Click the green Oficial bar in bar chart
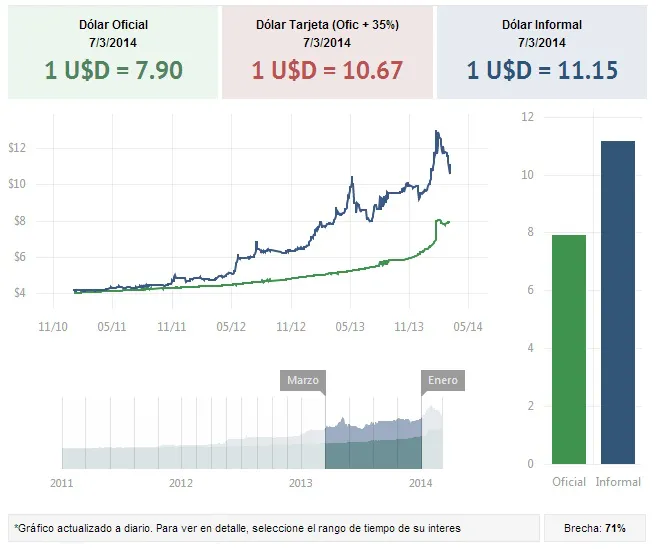 (569, 350)
